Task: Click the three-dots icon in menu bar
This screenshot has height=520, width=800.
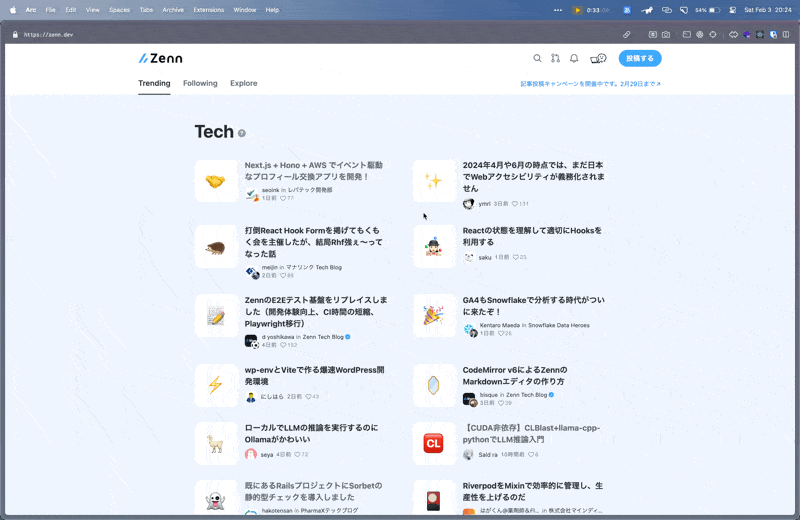Action: coord(558,10)
